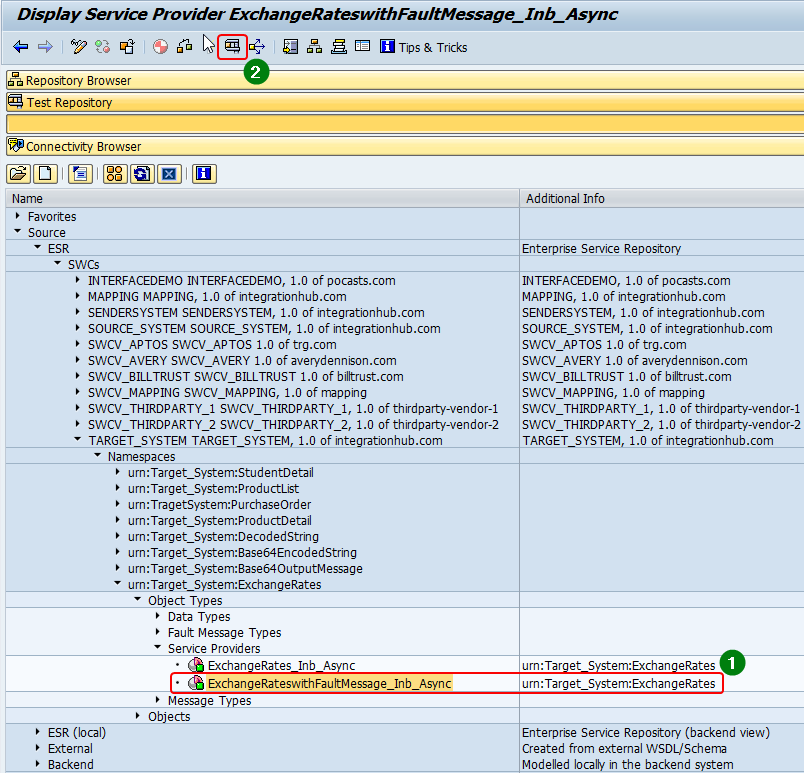Click the open folder icon
804x773 pixels.
18,174
